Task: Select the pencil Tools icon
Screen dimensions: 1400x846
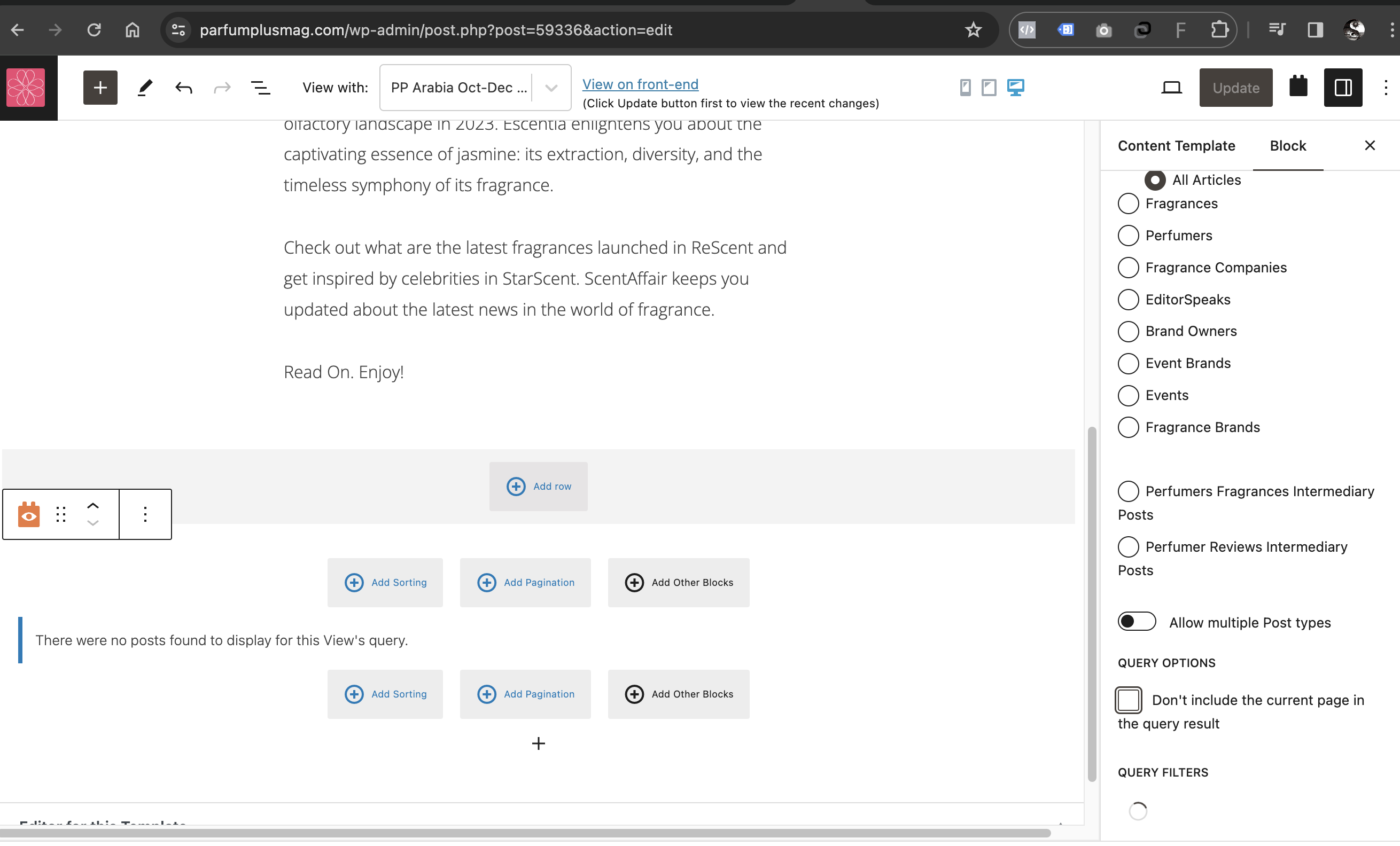Action: [145, 88]
